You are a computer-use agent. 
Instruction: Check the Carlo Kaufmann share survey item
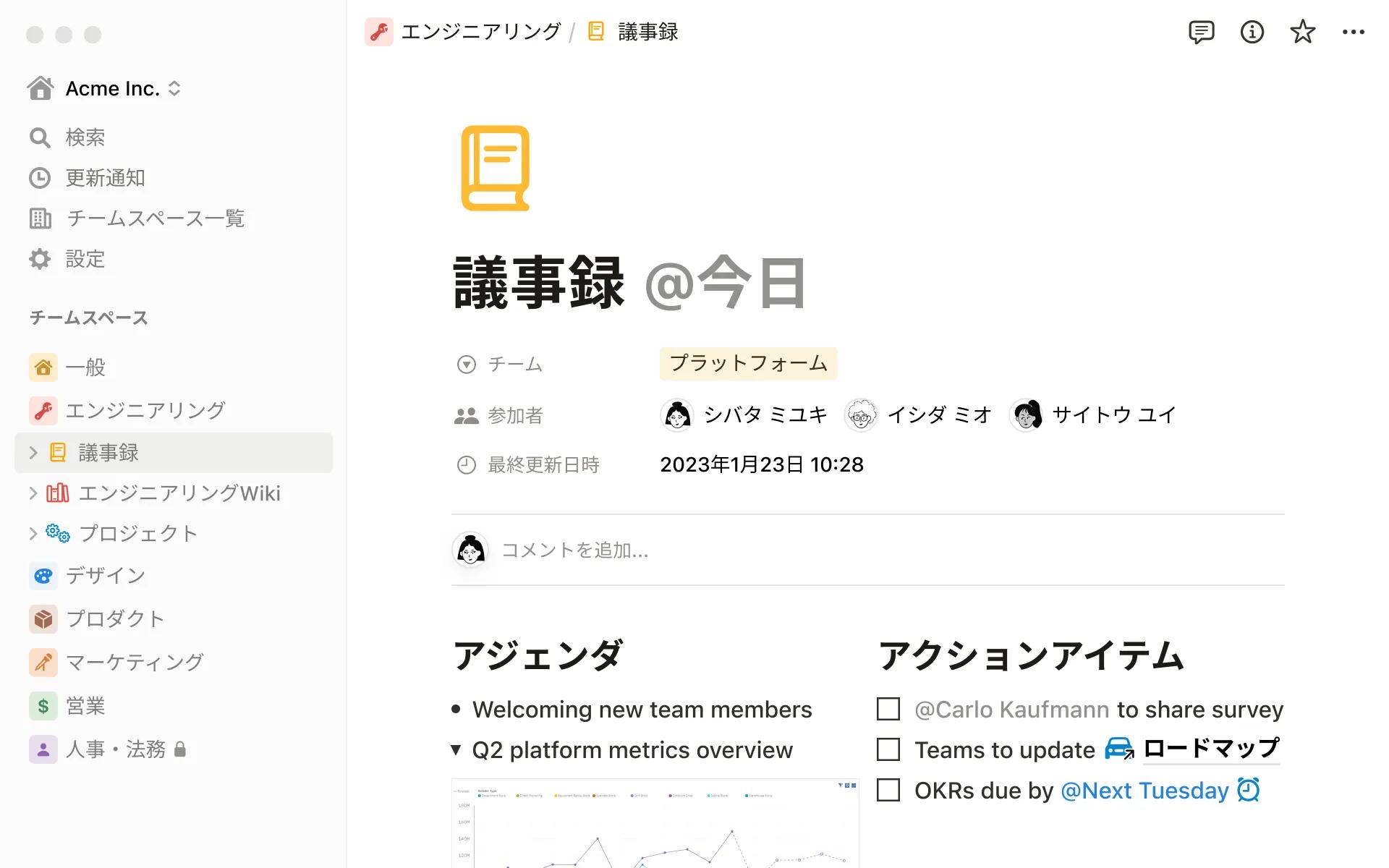(x=888, y=709)
